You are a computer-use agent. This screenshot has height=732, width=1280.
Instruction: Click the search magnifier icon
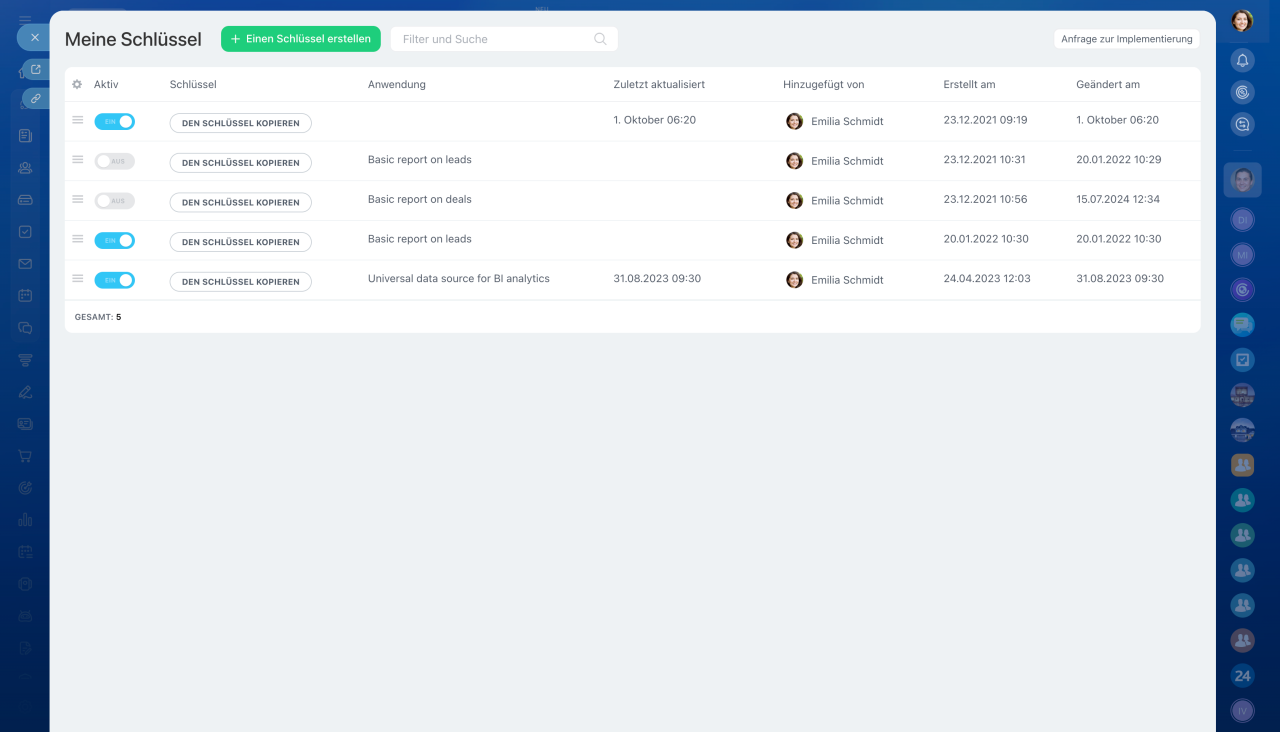click(600, 39)
